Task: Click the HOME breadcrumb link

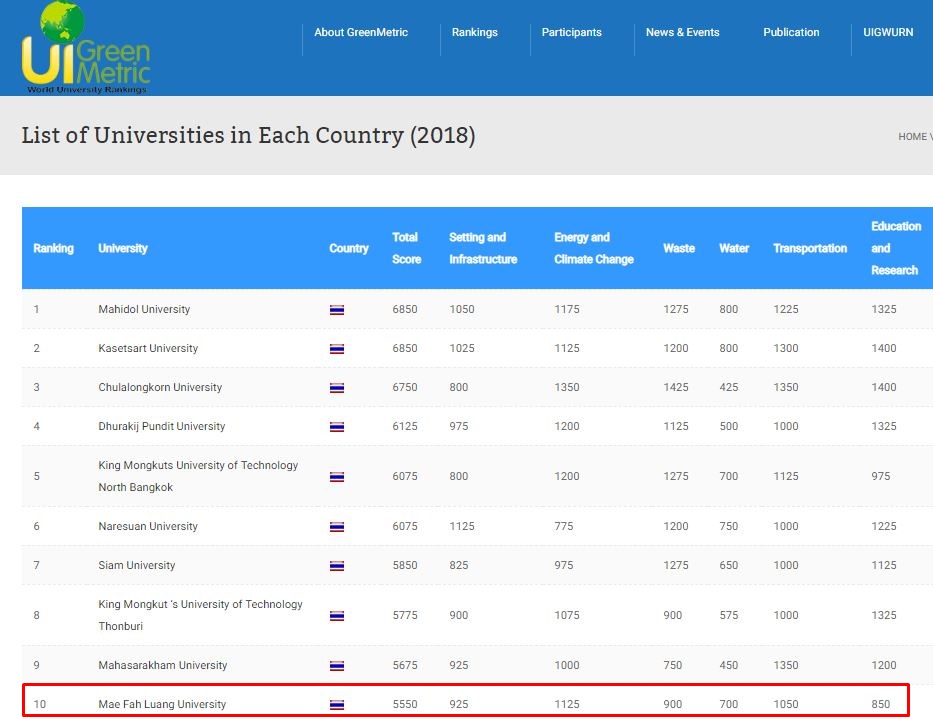Action: tap(912, 136)
